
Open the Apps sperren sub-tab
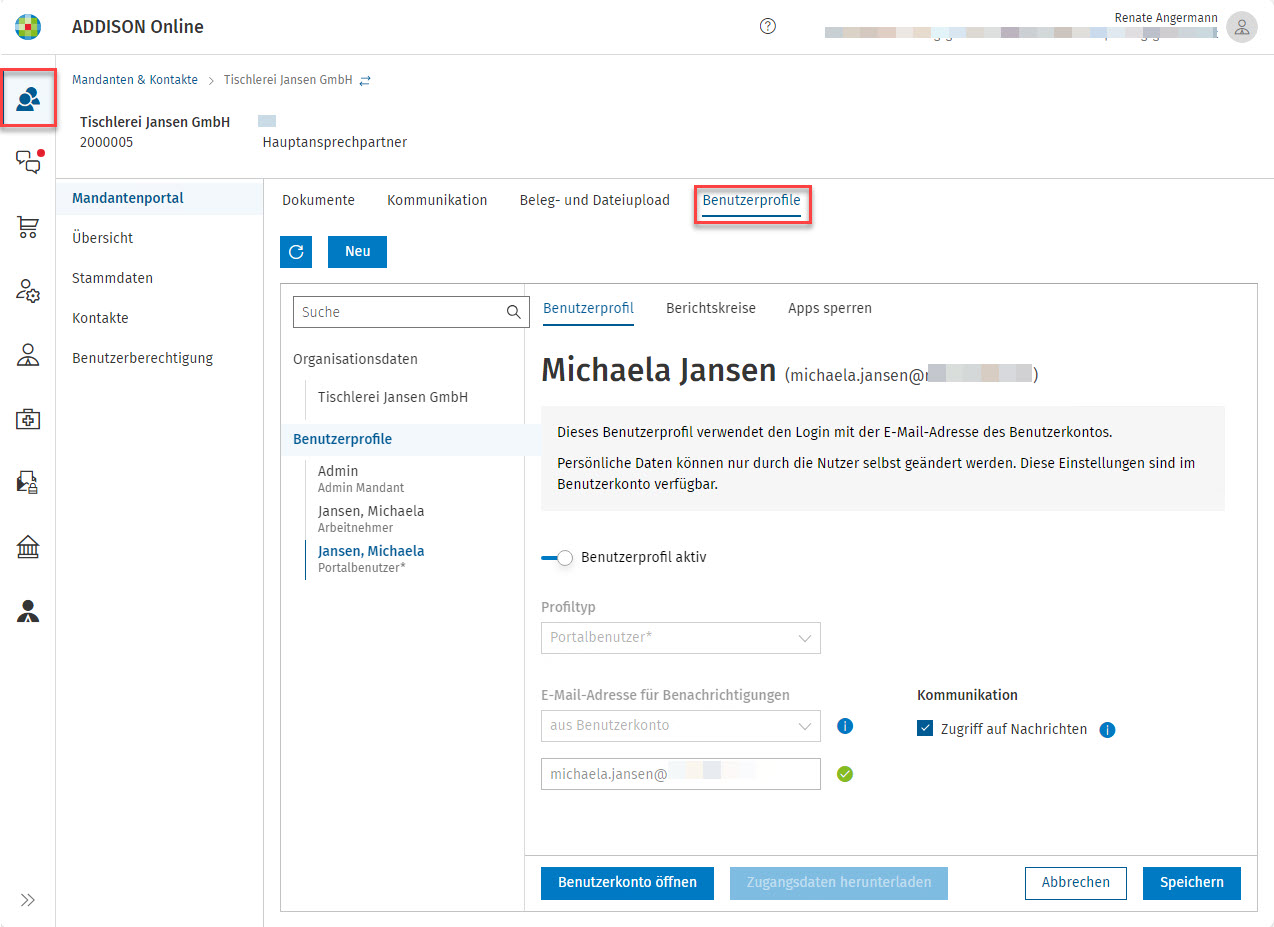(x=830, y=308)
